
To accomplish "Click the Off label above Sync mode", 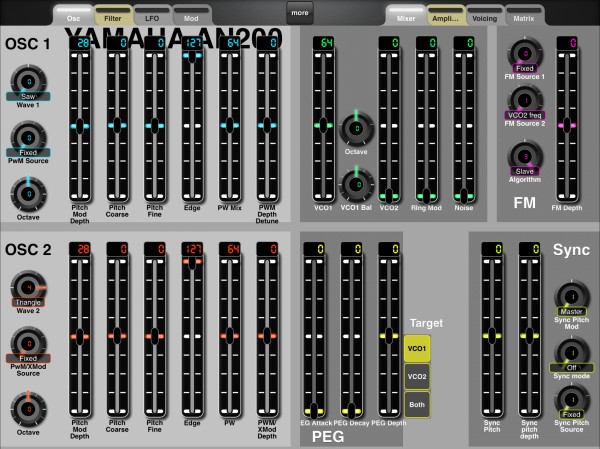I will coord(571,367).
